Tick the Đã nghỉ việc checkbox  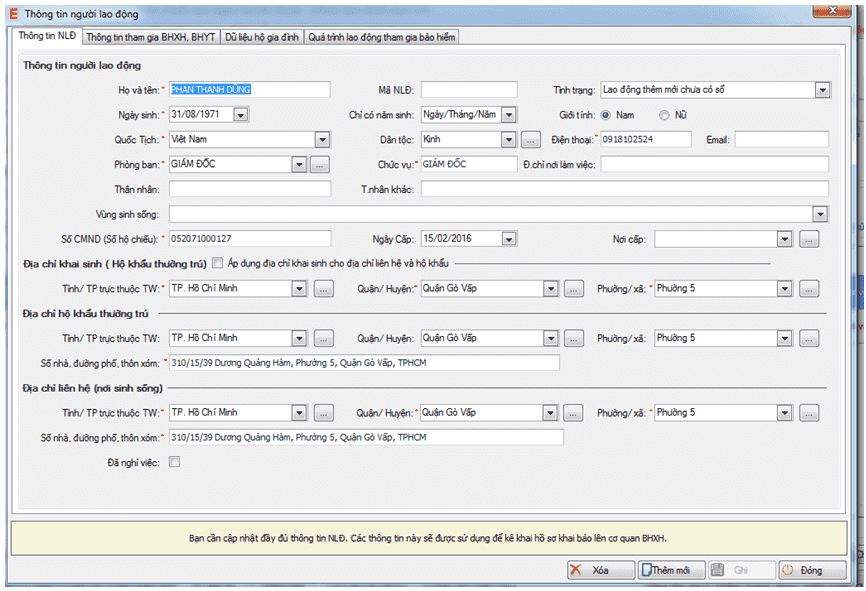click(x=174, y=462)
